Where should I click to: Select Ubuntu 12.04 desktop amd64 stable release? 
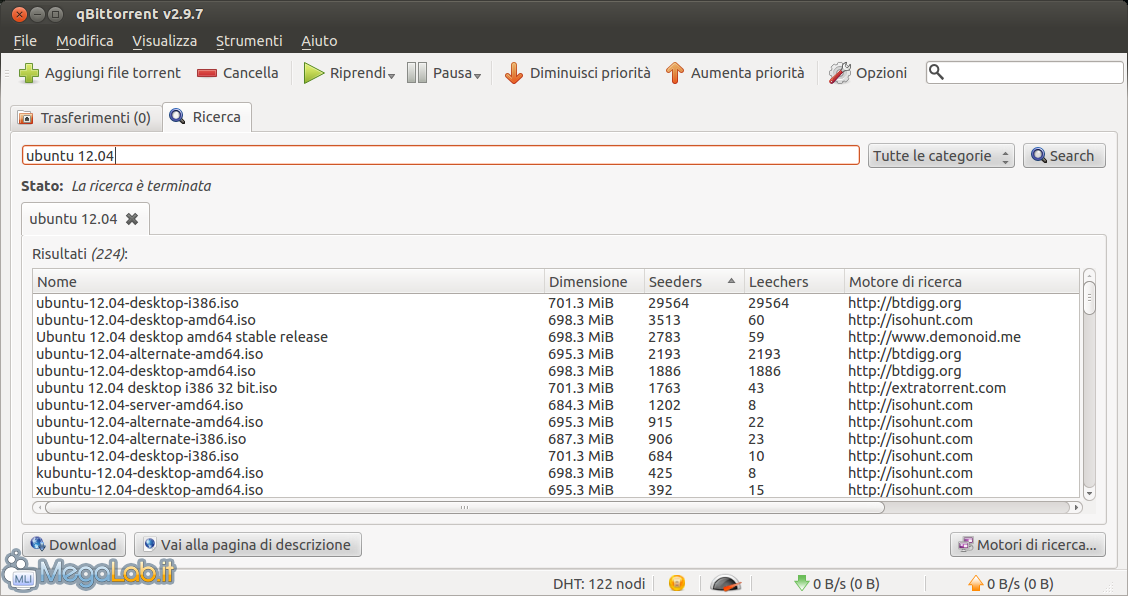(x=556, y=337)
